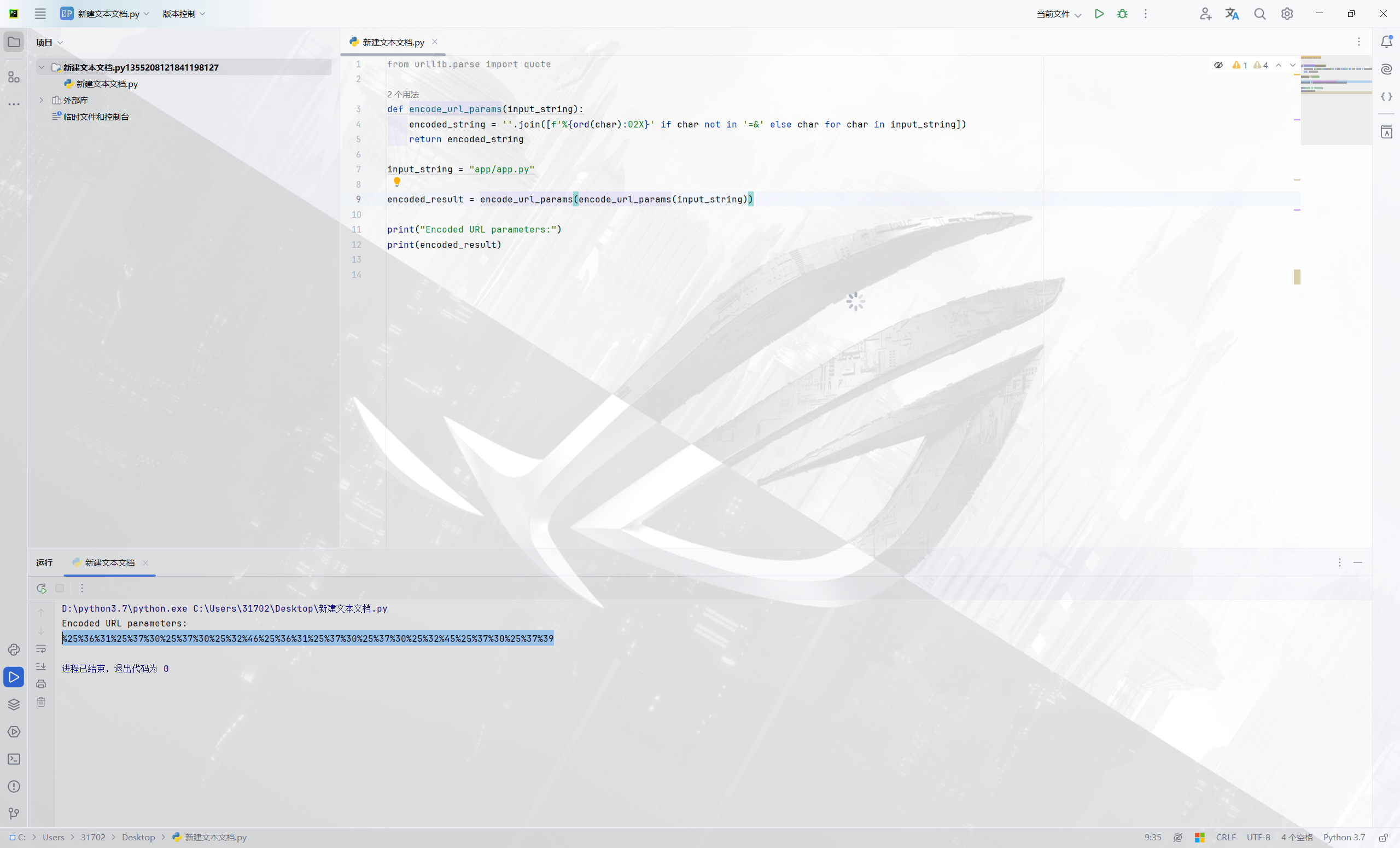Run the current file with green play button
The height and width of the screenshot is (848, 1400).
(1099, 14)
